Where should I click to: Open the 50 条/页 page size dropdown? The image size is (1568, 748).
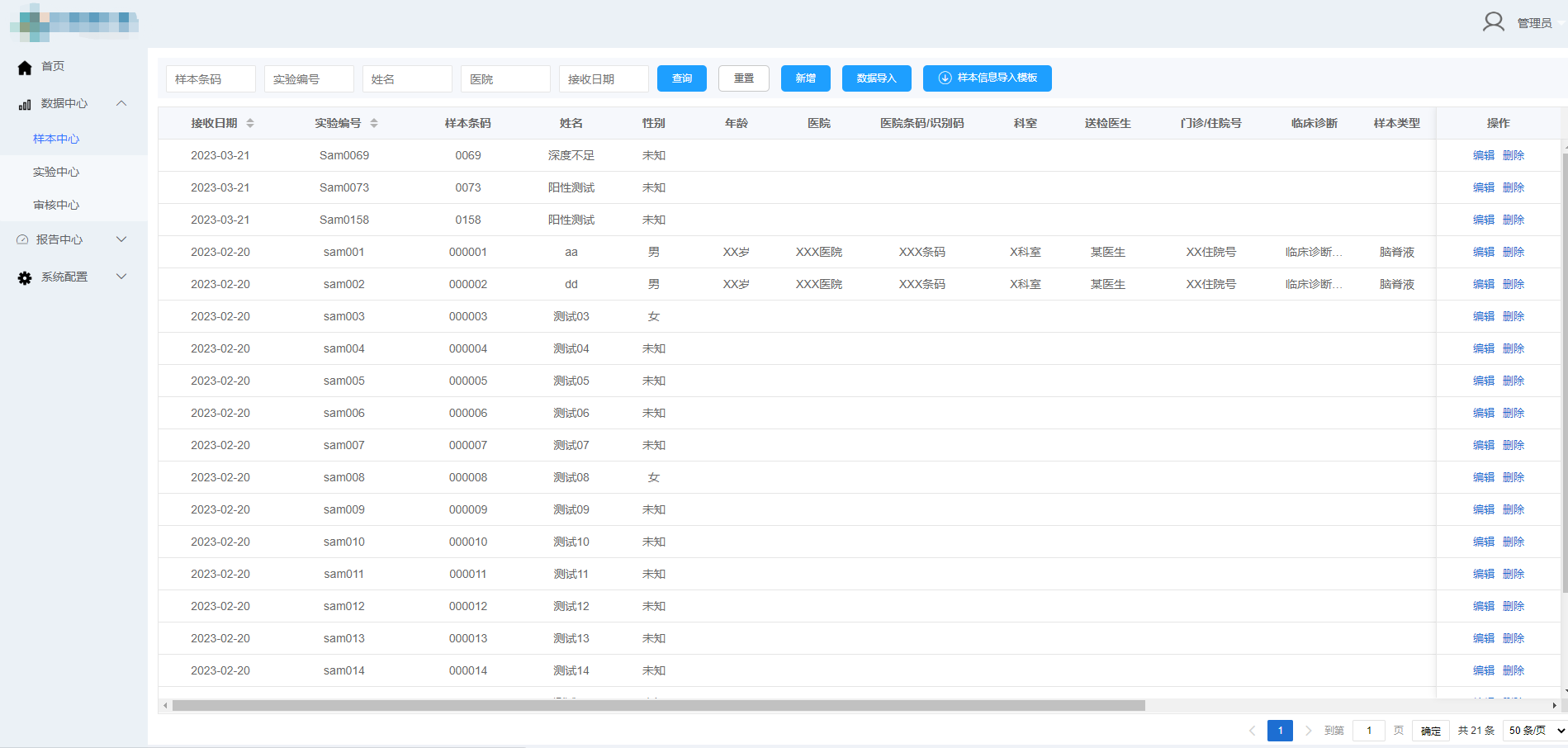pos(1535,731)
